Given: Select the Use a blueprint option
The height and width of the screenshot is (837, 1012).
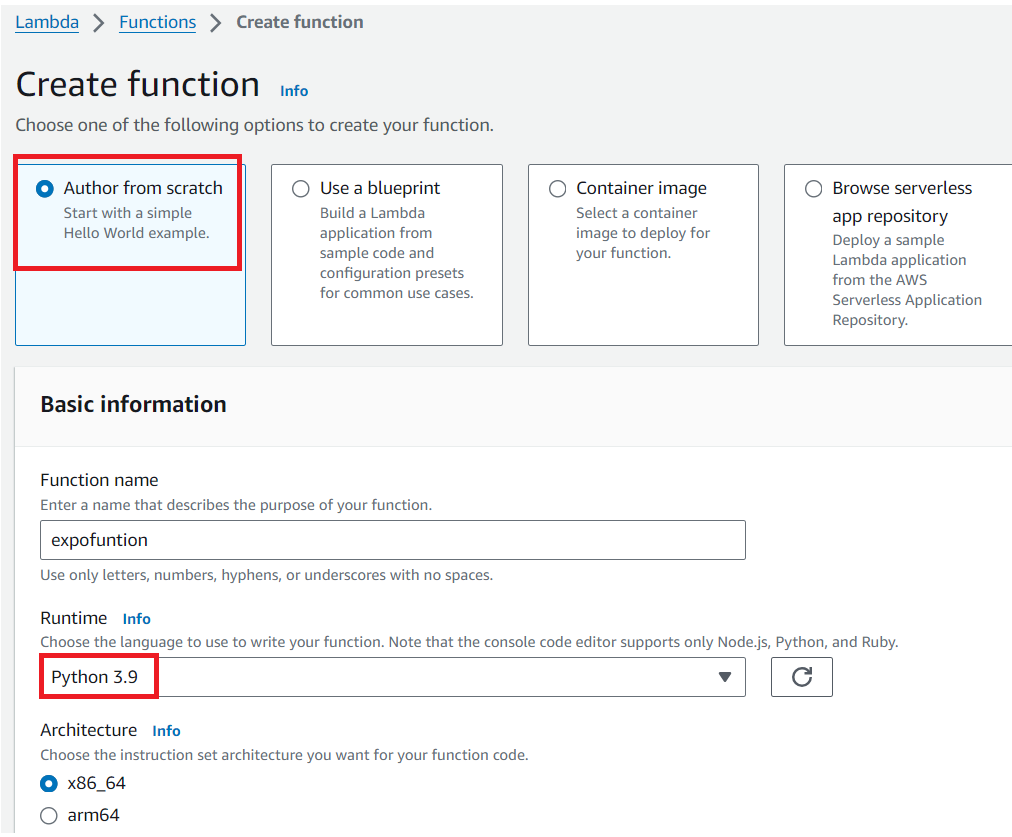Looking at the screenshot, I should [301, 189].
